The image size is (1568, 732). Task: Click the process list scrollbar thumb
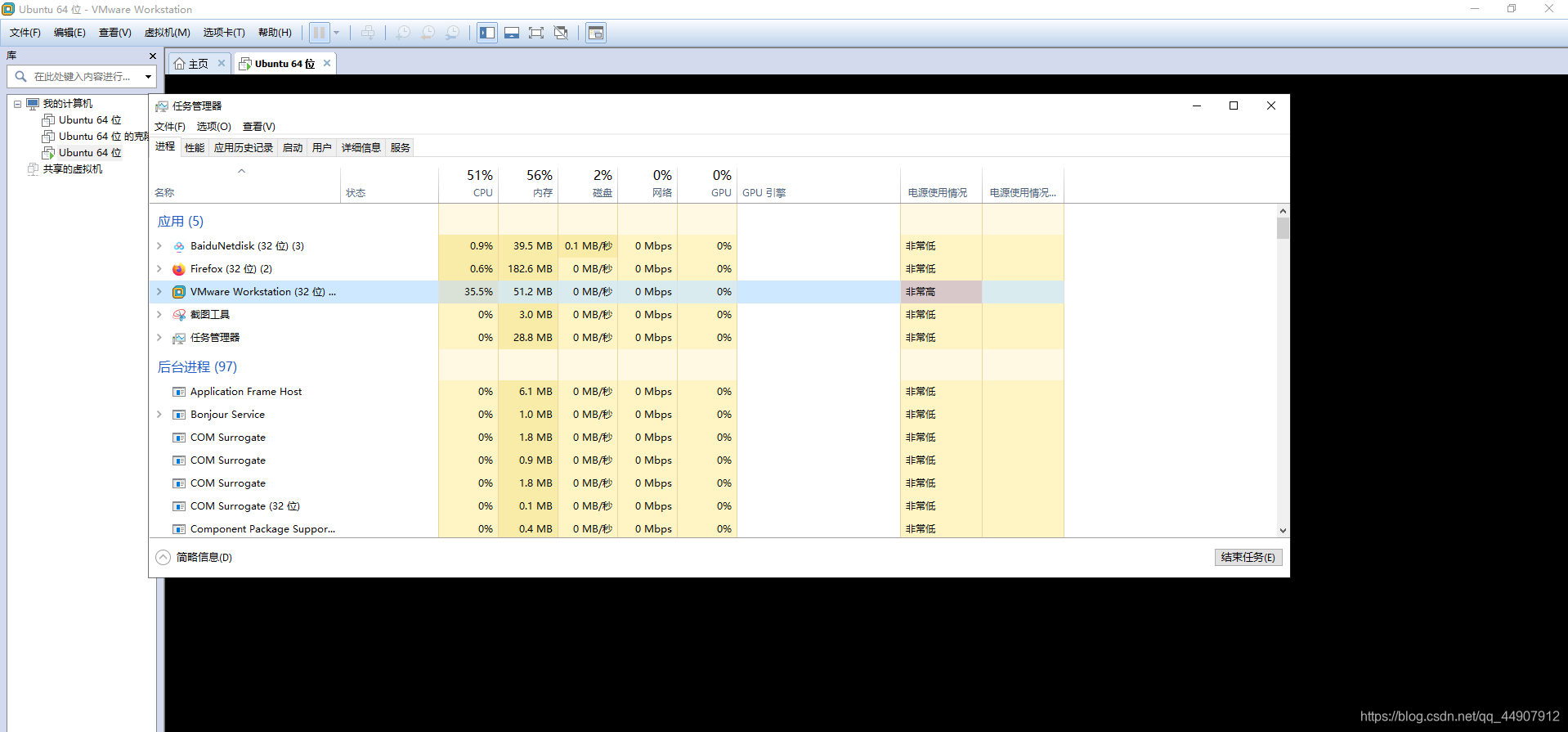click(x=1283, y=228)
